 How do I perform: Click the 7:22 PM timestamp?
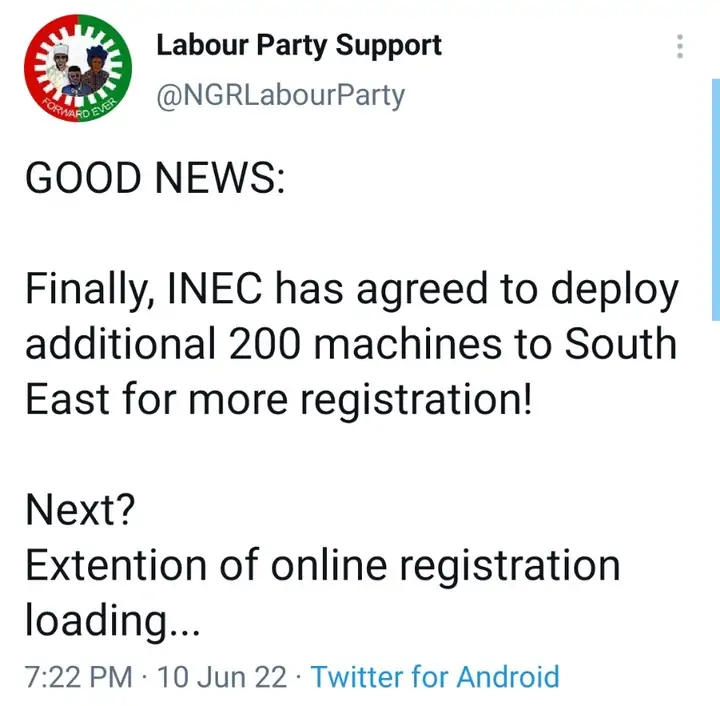78,676
